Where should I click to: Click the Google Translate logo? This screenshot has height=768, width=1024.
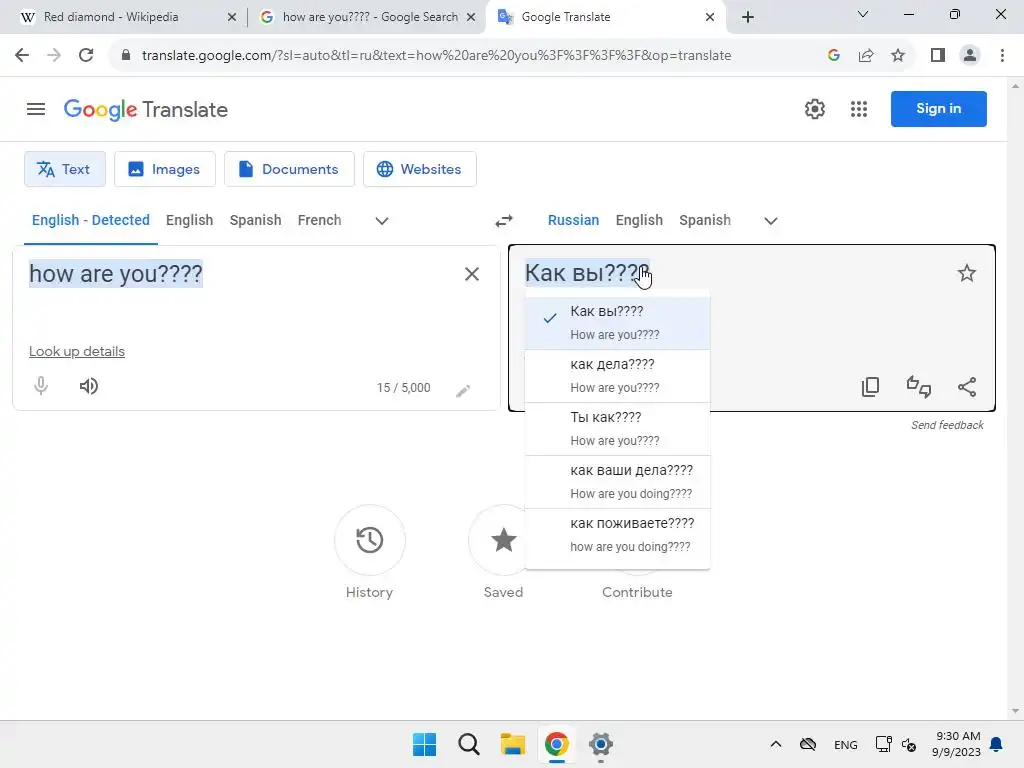pos(146,110)
